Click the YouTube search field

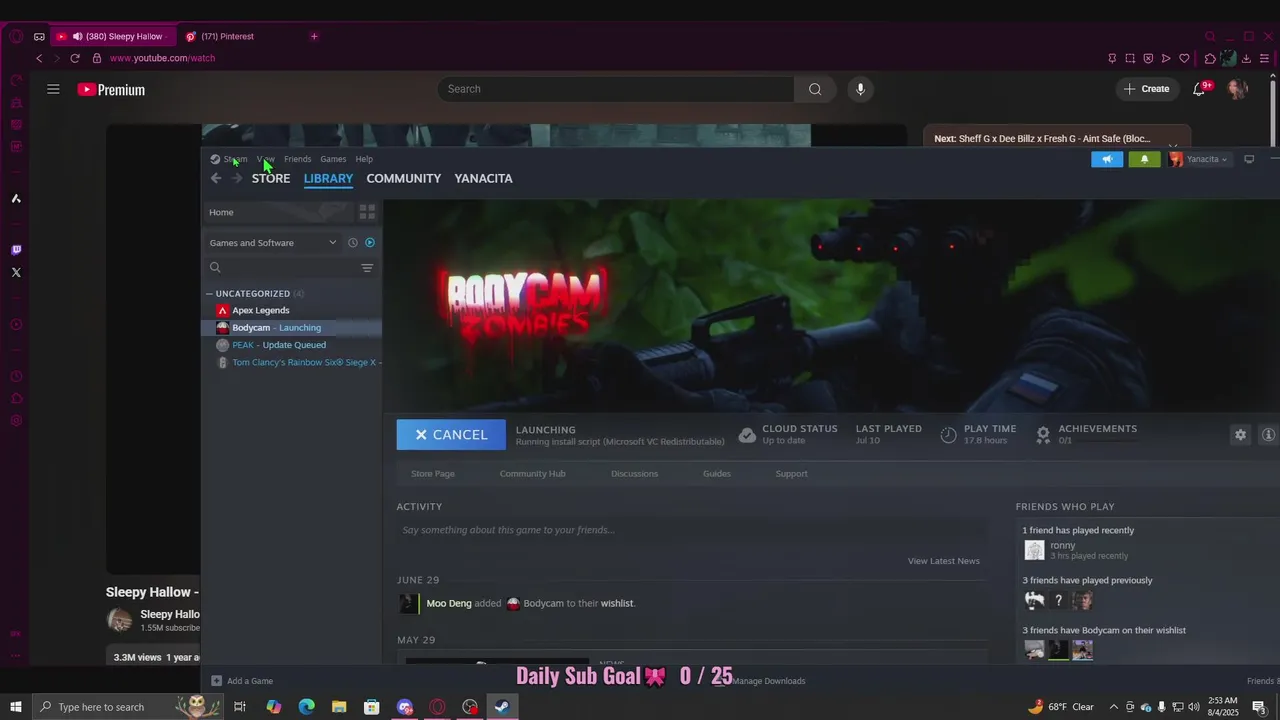(x=616, y=89)
